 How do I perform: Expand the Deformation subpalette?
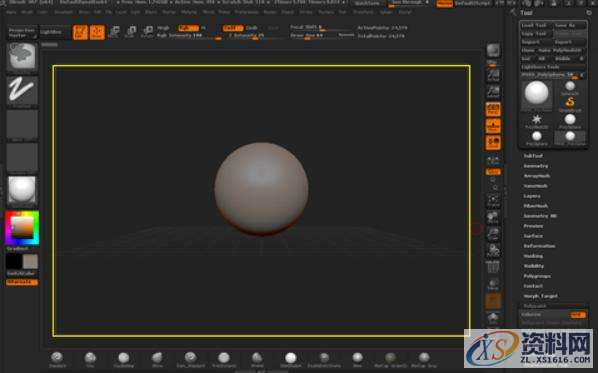point(539,246)
